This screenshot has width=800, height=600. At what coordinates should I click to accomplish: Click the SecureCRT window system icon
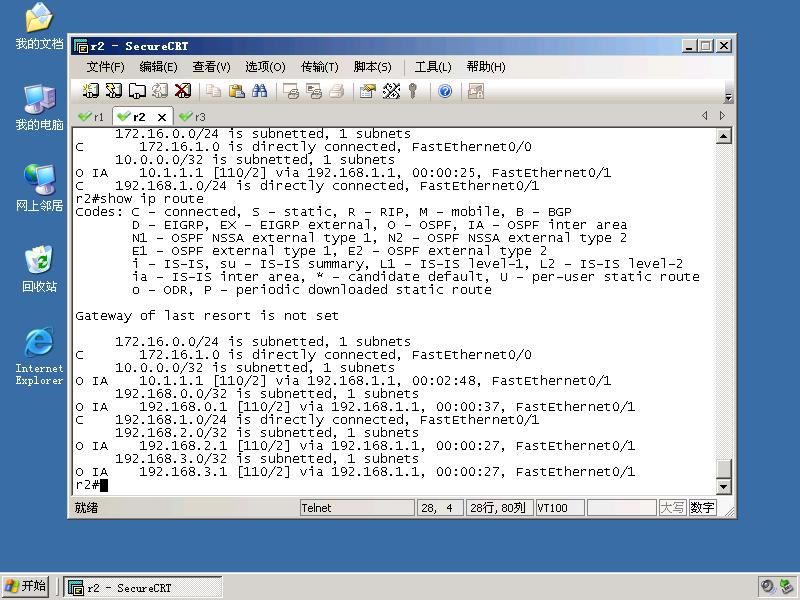tap(81, 46)
